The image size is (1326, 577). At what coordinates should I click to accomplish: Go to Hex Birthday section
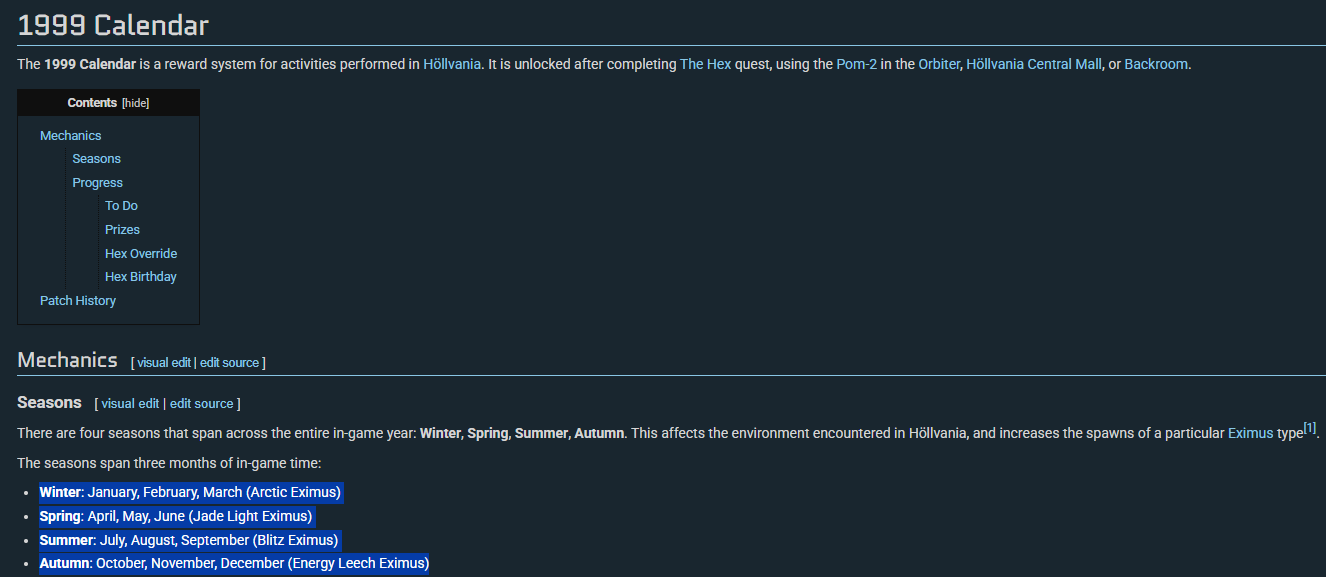pyautogui.click(x=140, y=277)
